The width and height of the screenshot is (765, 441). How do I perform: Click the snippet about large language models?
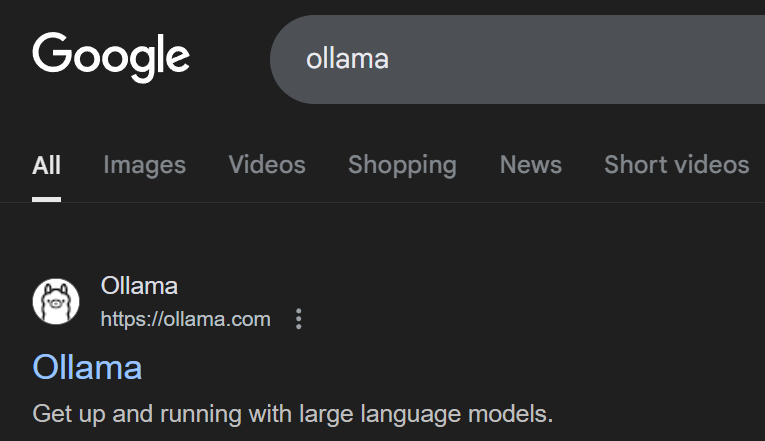click(293, 414)
